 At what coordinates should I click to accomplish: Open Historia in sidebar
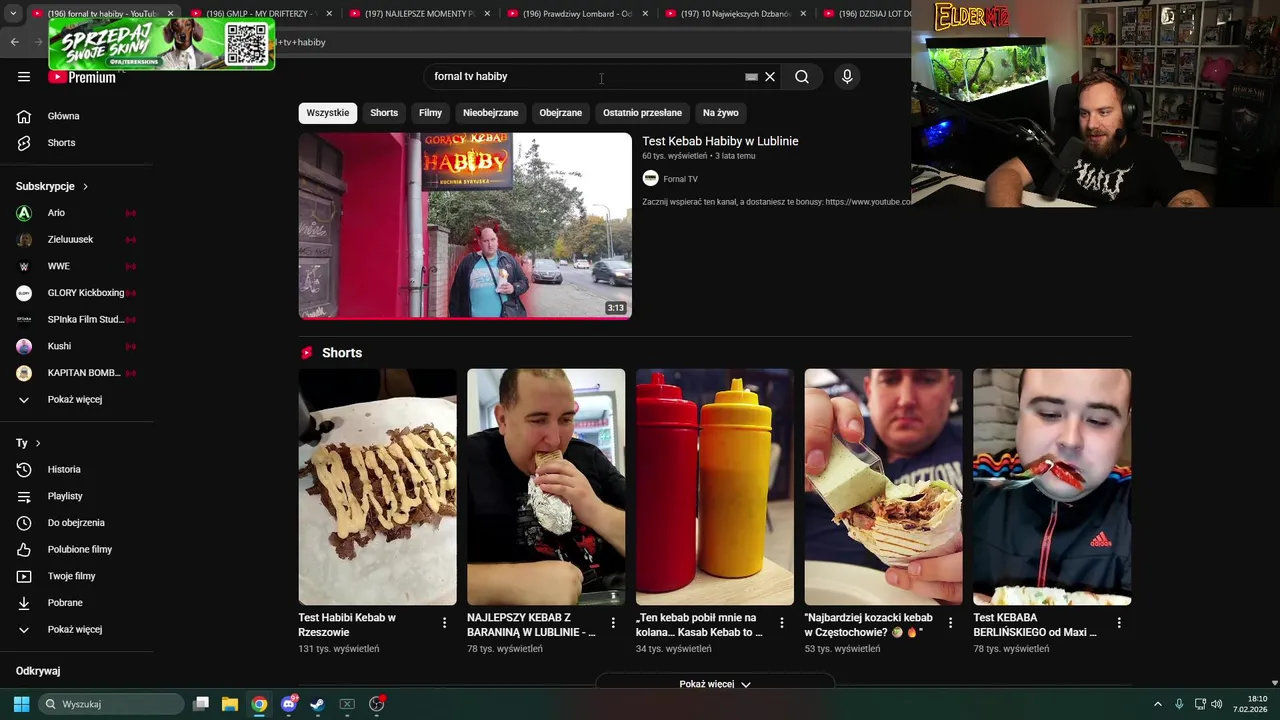click(x=76, y=470)
